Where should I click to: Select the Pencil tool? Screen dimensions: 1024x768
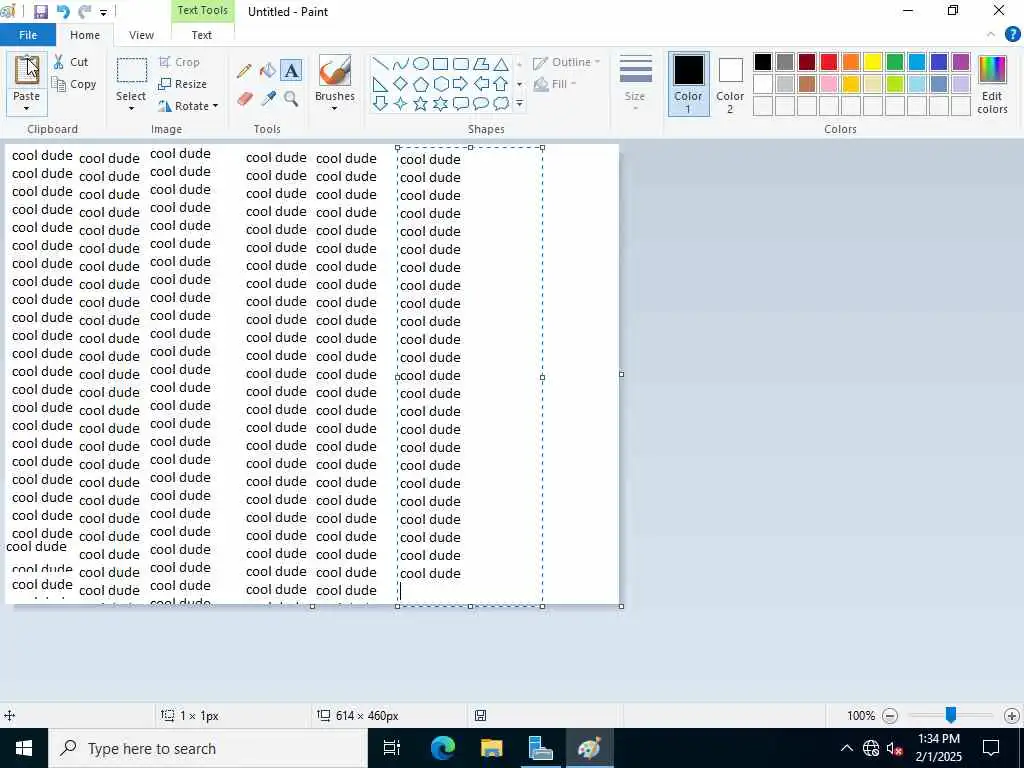(244, 71)
